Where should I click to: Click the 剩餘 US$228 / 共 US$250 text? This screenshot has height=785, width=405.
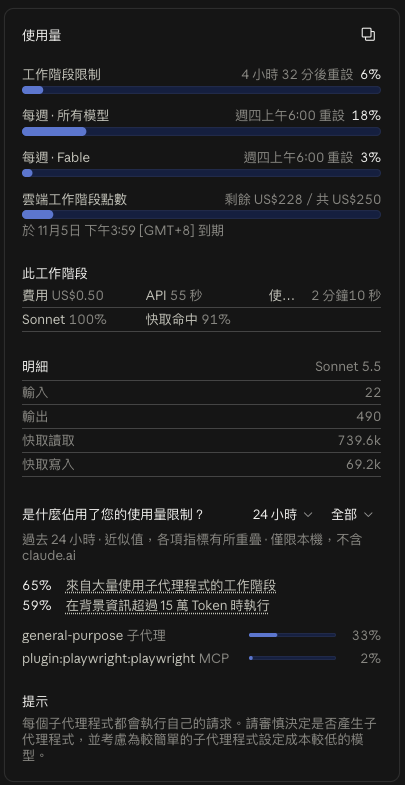click(x=302, y=200)
